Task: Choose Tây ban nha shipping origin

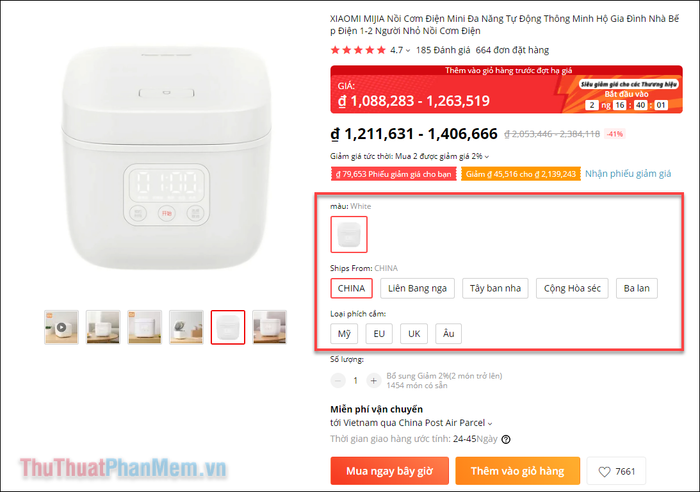Action: click(x=495, y=288)
